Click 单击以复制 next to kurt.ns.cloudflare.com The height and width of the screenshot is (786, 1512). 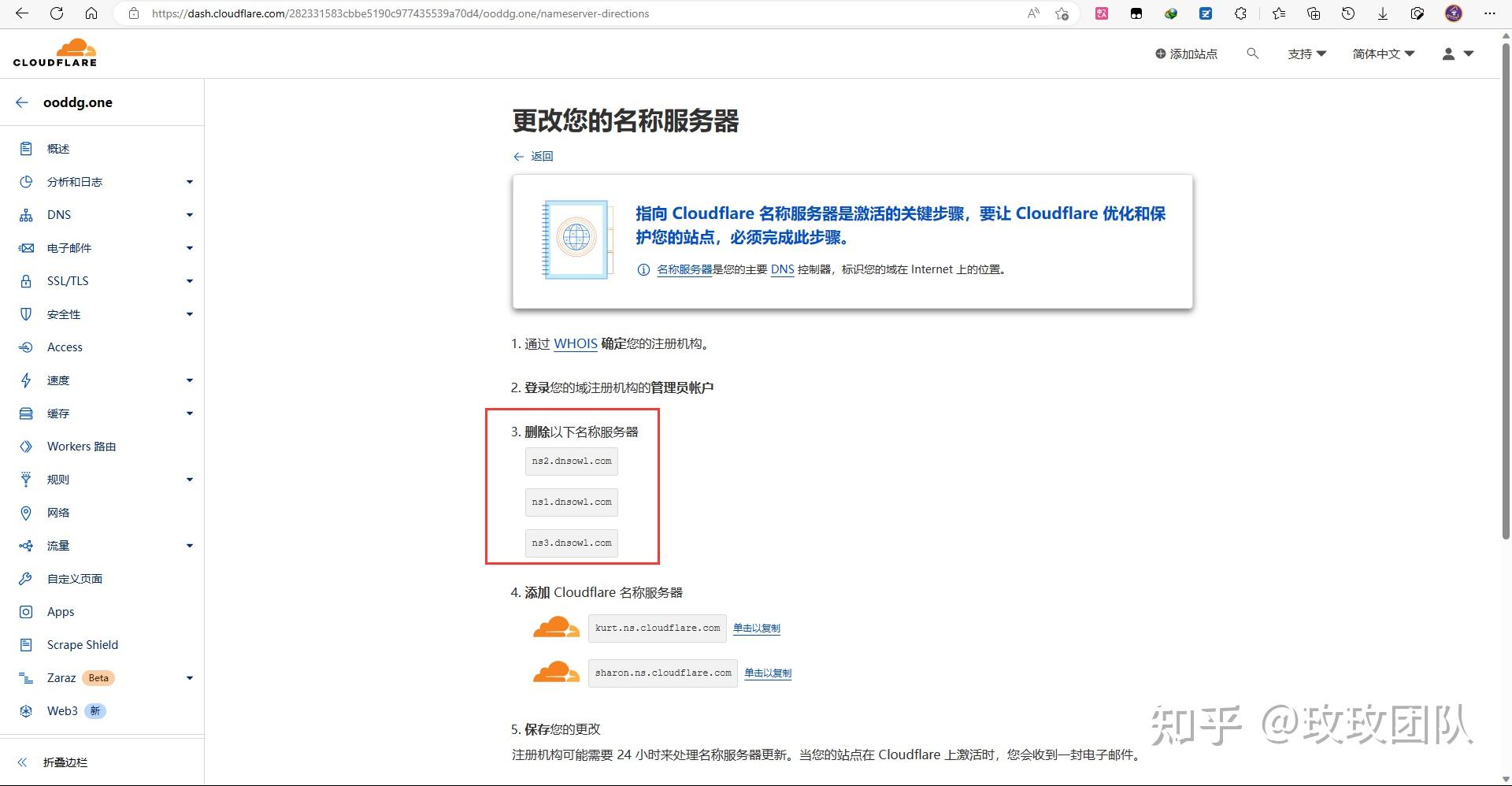click(756, 628)
